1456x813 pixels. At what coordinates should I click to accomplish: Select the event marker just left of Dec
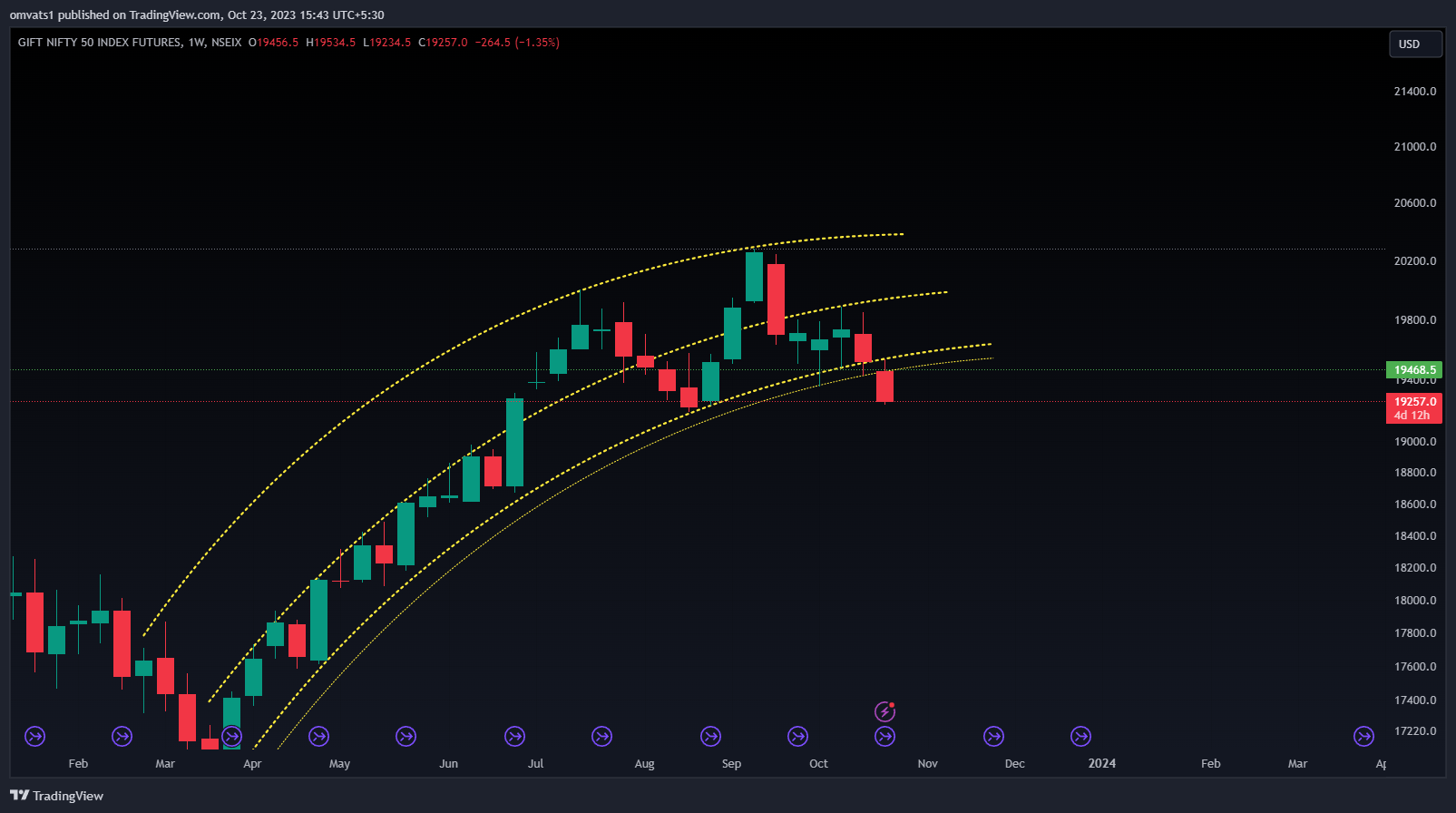pyautogui.click(x=993, y=736)
